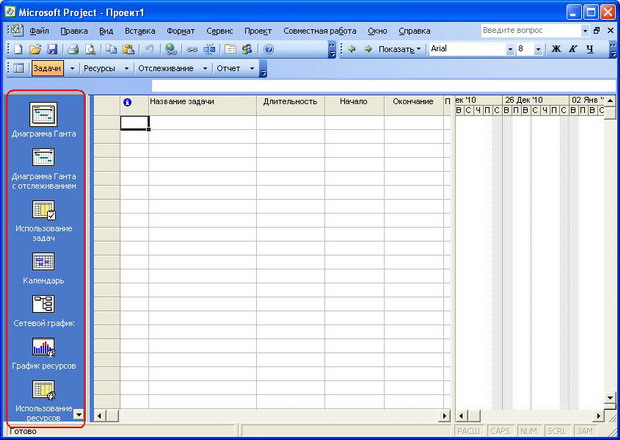Open the Окно menu
Image resolution: width=620 pixels, height=440 pixels.
tap(377, 31)
